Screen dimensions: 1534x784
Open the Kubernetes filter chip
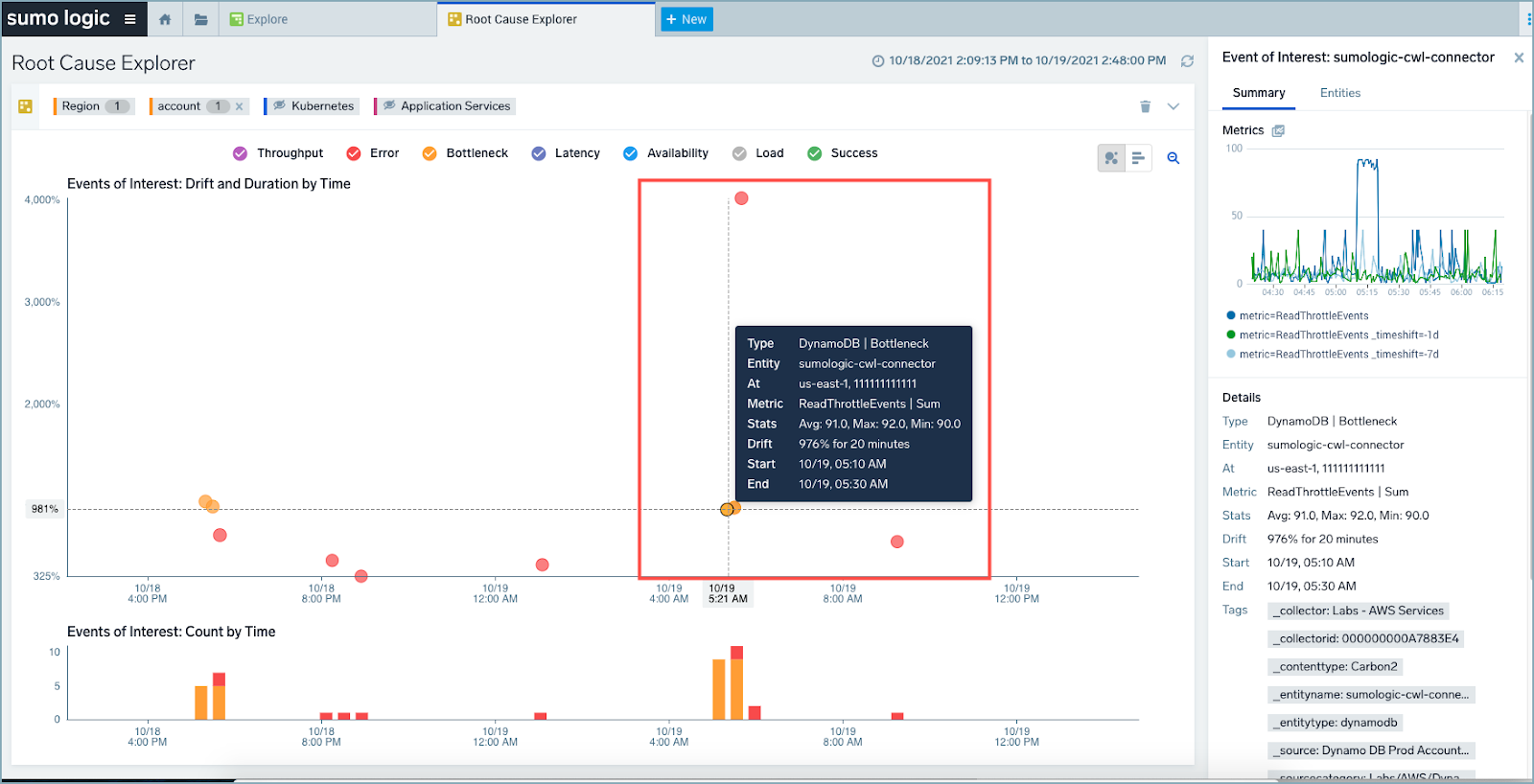coord(313,106)
